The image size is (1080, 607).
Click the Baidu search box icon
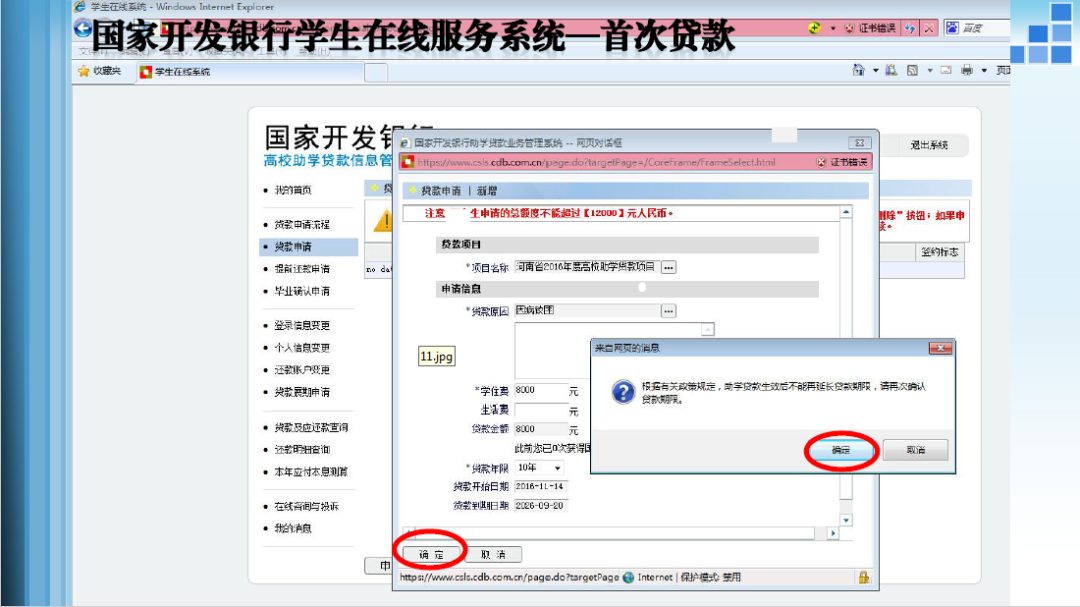953,28
